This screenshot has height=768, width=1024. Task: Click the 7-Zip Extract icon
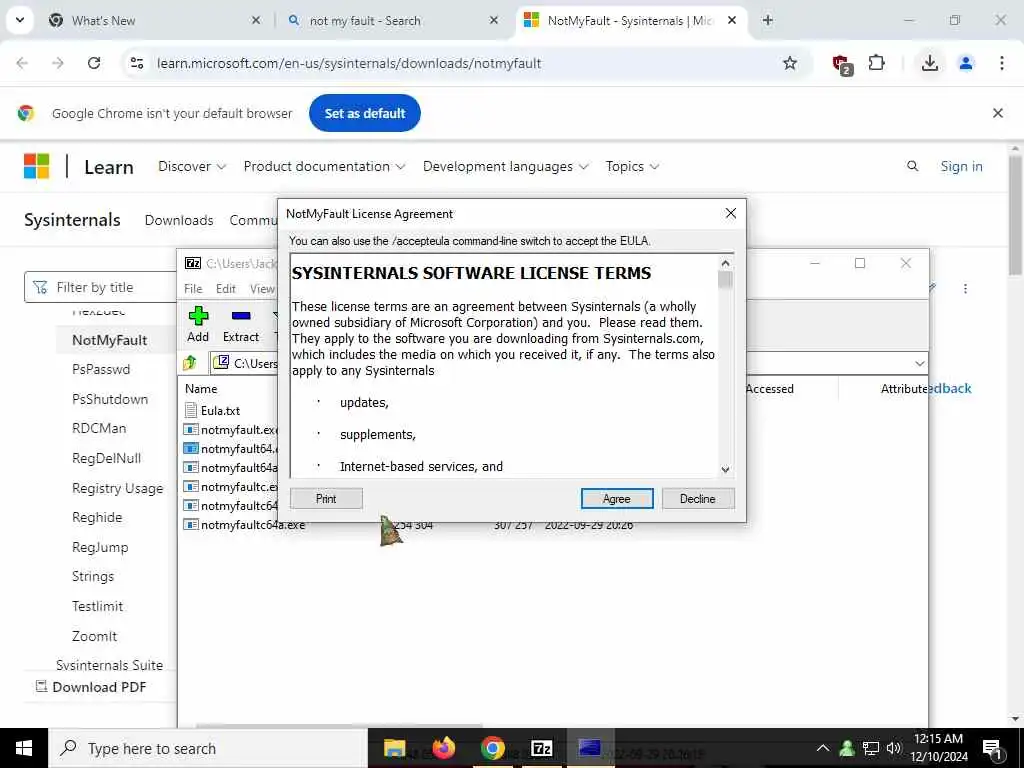click(241, 325)
